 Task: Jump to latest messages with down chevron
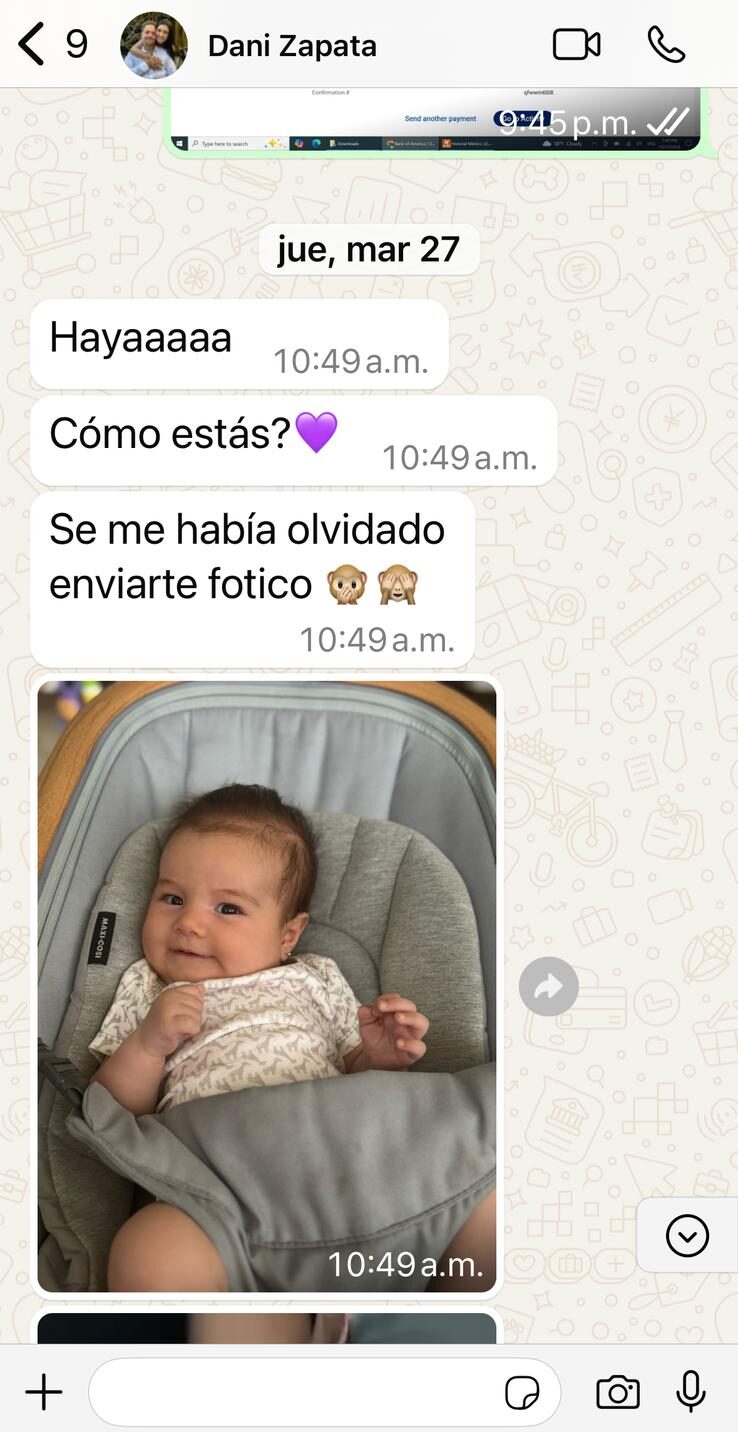[687, 1235]
